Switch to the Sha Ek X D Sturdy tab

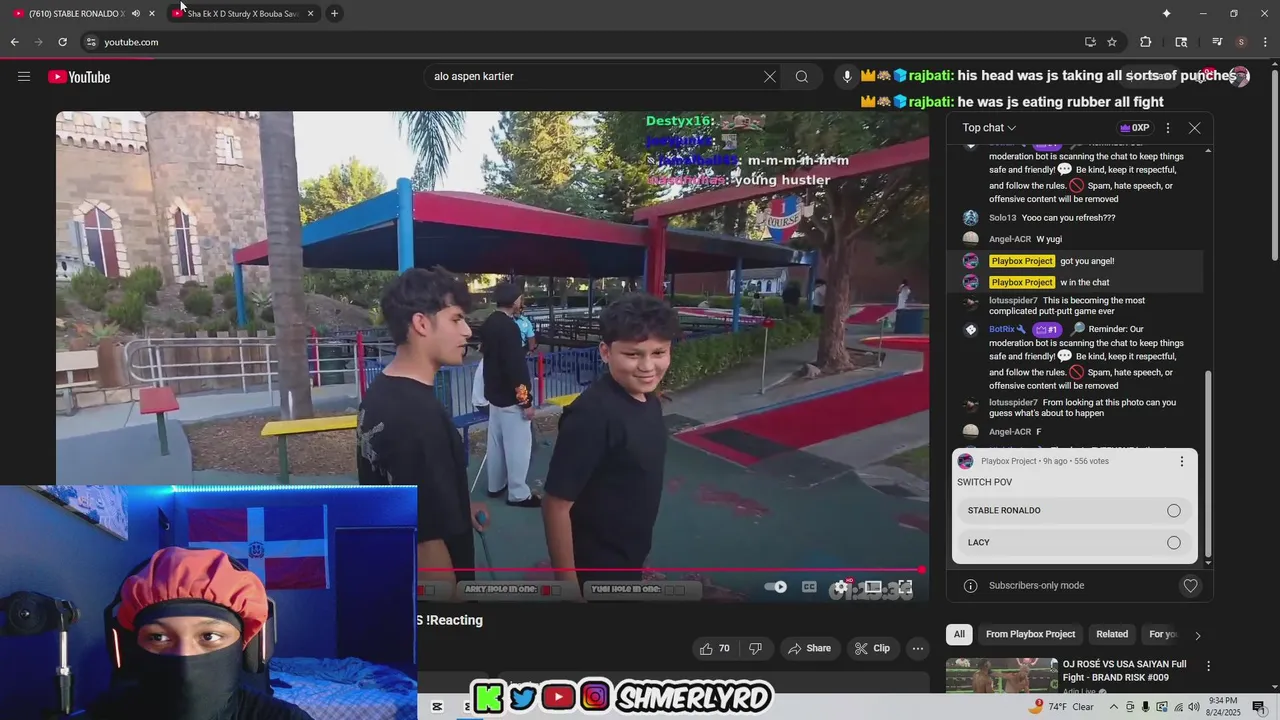pyautogui.click(x=240, y=14)
